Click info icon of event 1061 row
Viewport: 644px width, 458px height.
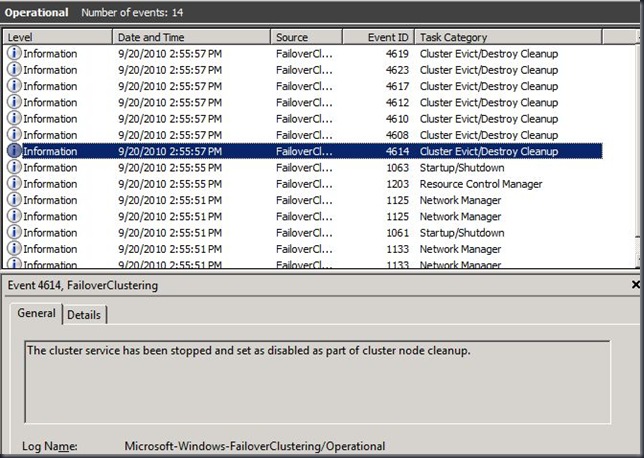coord(14,232)
